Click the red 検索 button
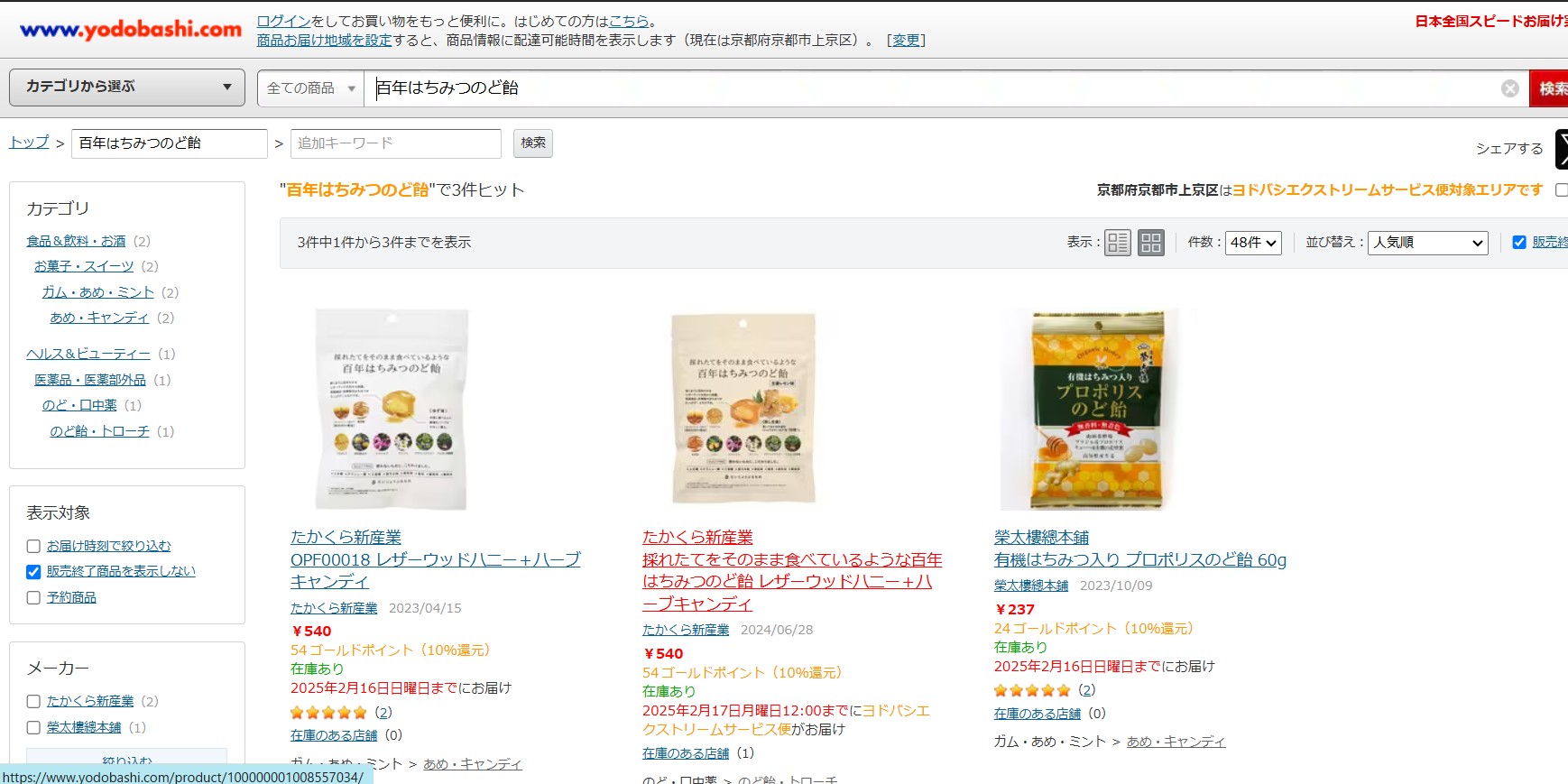Viewport: 1568px width, 784px height. click(x=1550, y=88)
